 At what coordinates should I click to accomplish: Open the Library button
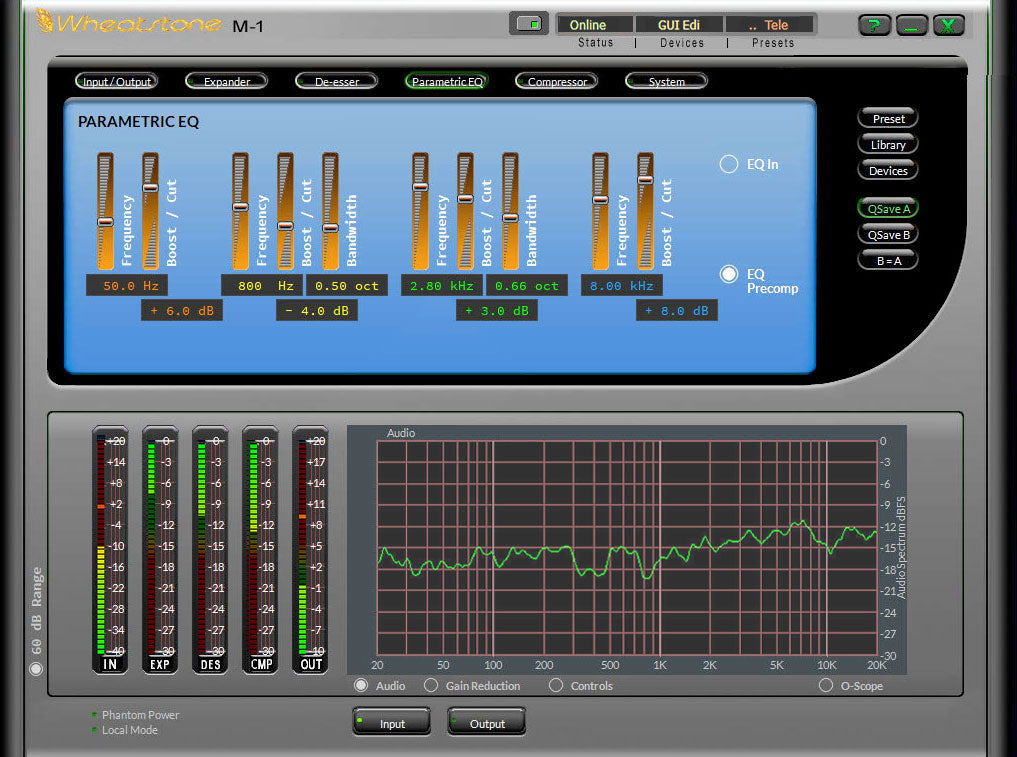888,145
